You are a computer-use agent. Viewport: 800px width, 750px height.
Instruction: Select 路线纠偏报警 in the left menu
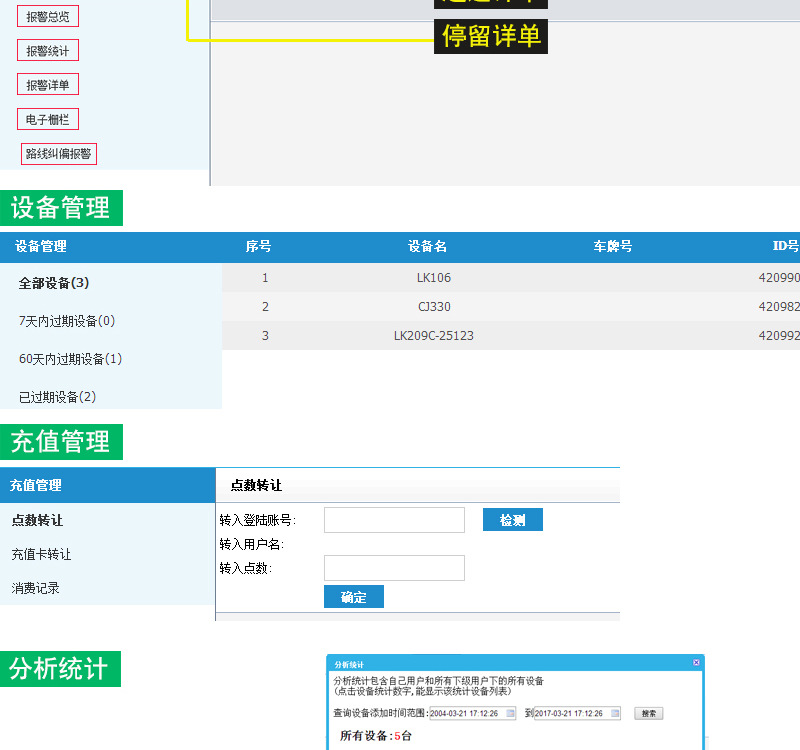click(59, 154)
